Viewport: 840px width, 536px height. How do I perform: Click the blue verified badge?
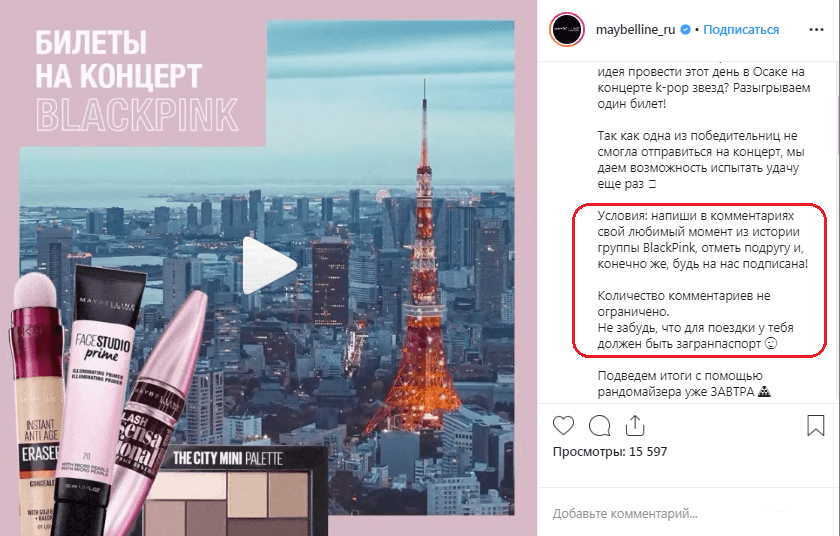click(685, 30)
